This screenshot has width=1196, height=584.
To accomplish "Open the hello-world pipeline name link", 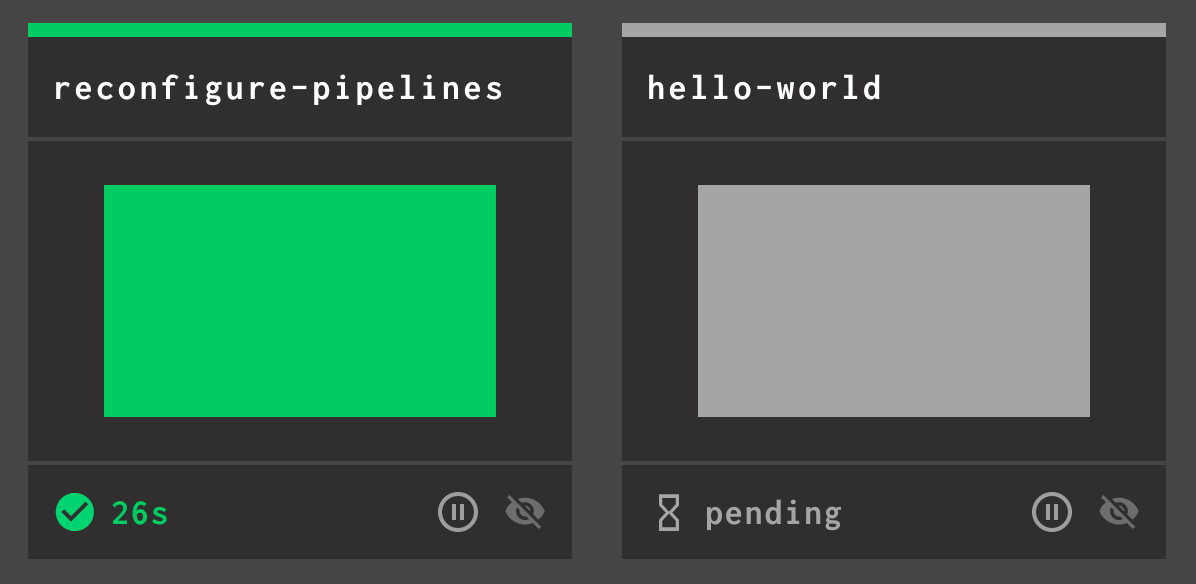I will tap(765, 89).
